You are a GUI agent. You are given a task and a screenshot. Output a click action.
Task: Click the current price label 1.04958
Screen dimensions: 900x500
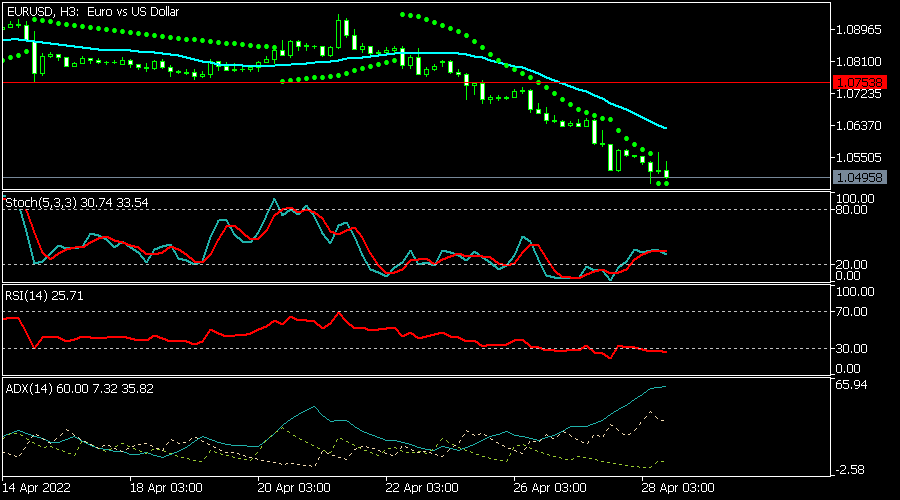coord(859,177)
